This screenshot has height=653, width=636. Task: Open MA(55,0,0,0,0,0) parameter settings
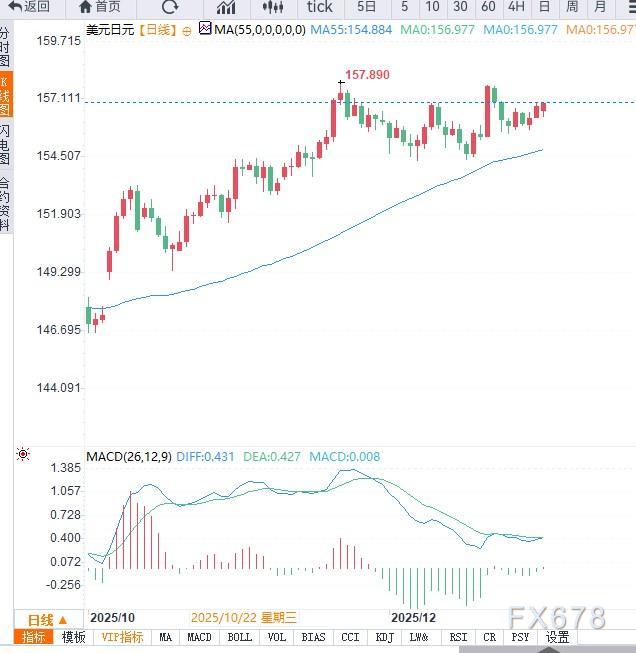coord(260,30)
